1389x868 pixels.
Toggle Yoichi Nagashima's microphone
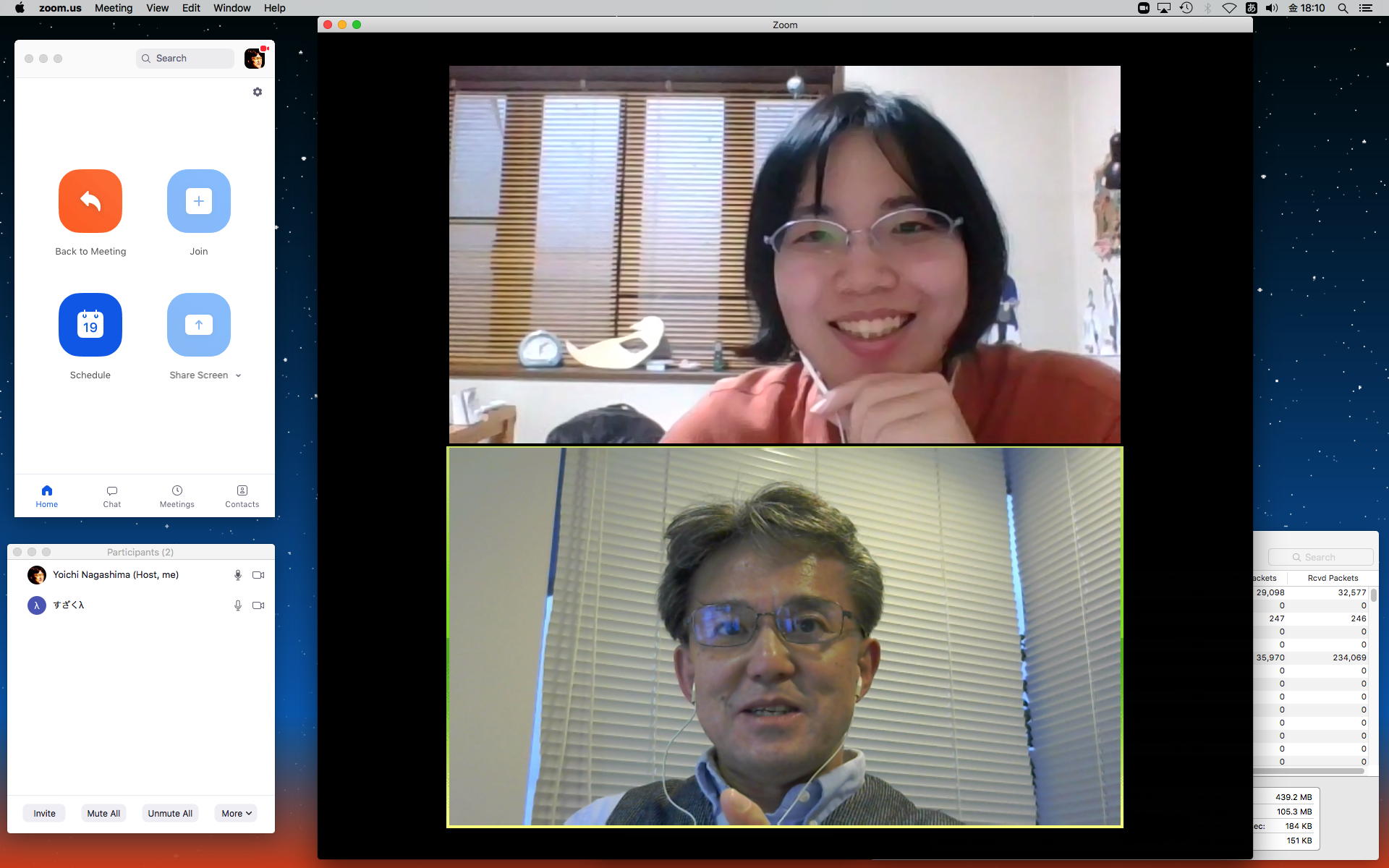tap(237, 575)
